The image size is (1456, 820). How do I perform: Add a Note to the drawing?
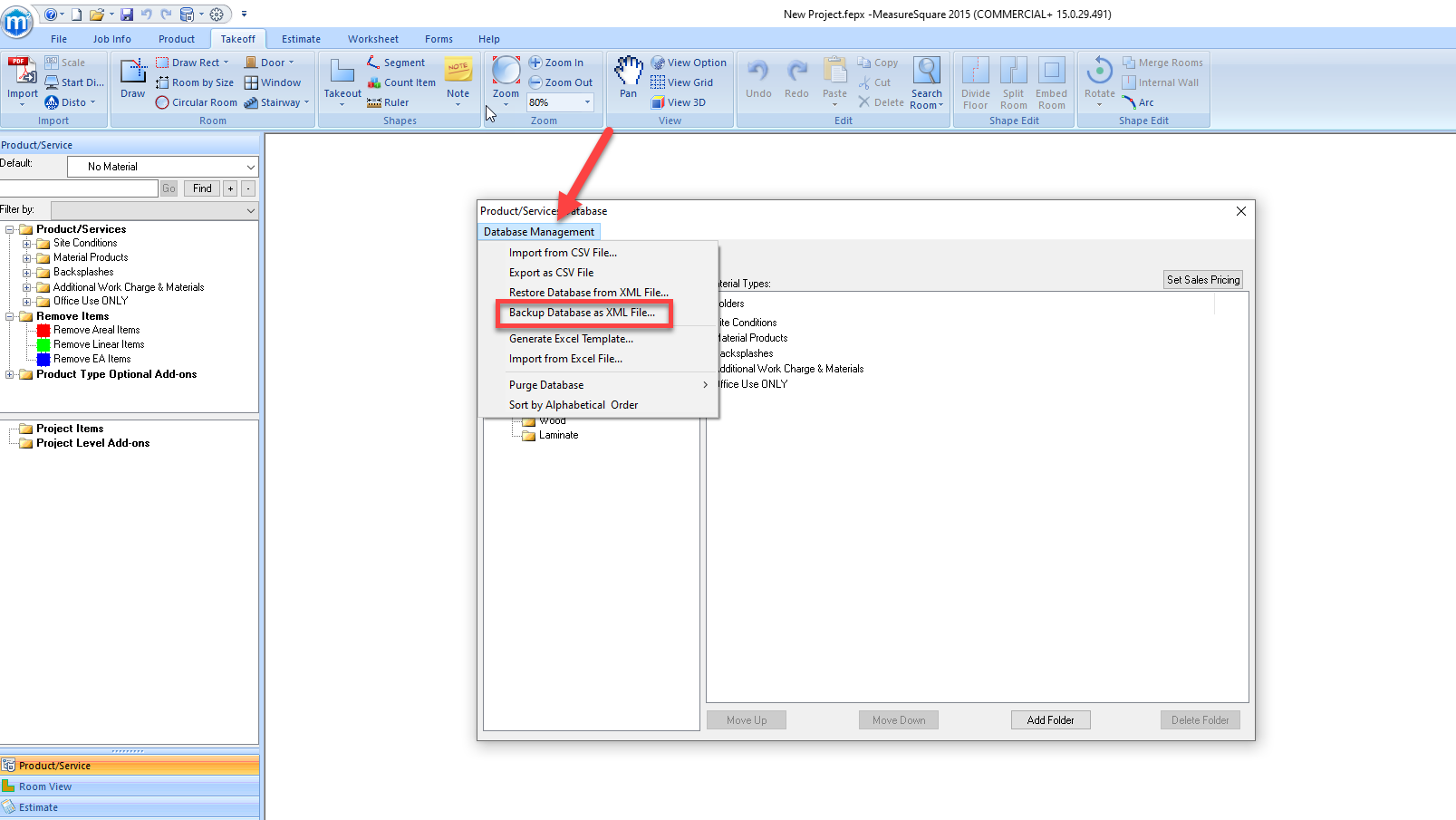pyautogui.click(x=458, y=80)
